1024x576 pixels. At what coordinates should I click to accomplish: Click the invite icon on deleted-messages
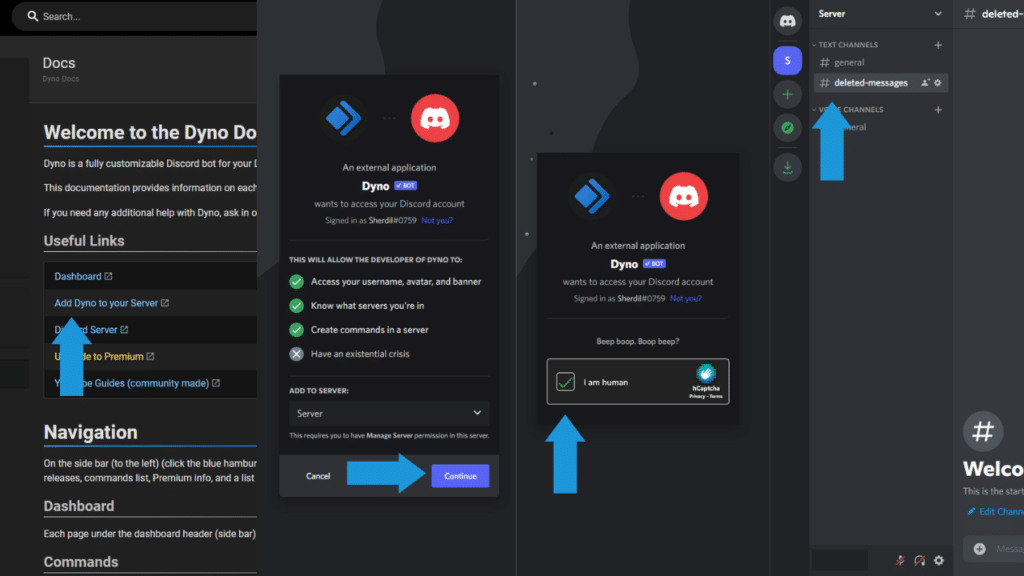tap(925, 83)
